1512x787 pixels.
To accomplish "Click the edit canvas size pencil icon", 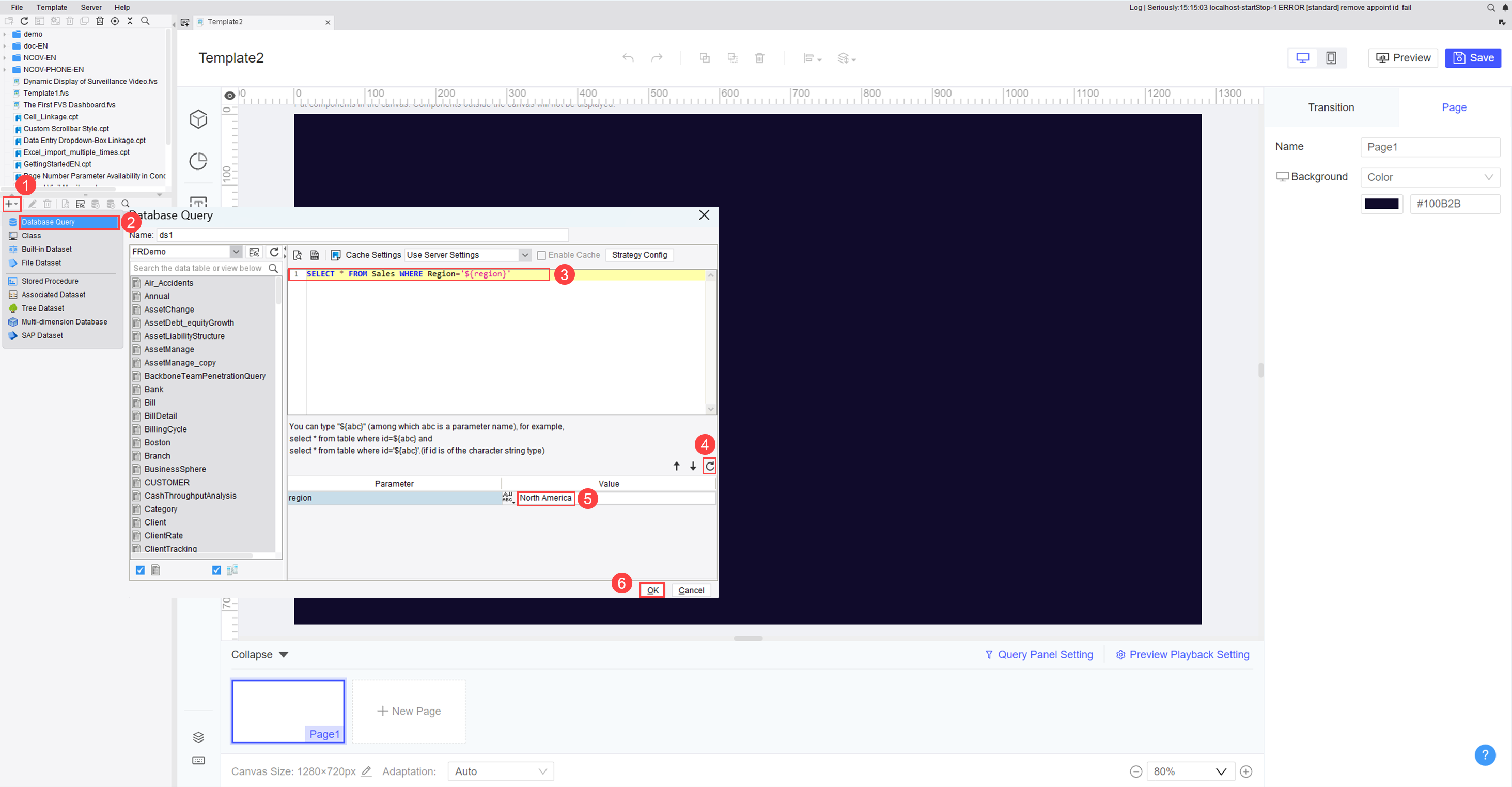I will pos(366,771).
